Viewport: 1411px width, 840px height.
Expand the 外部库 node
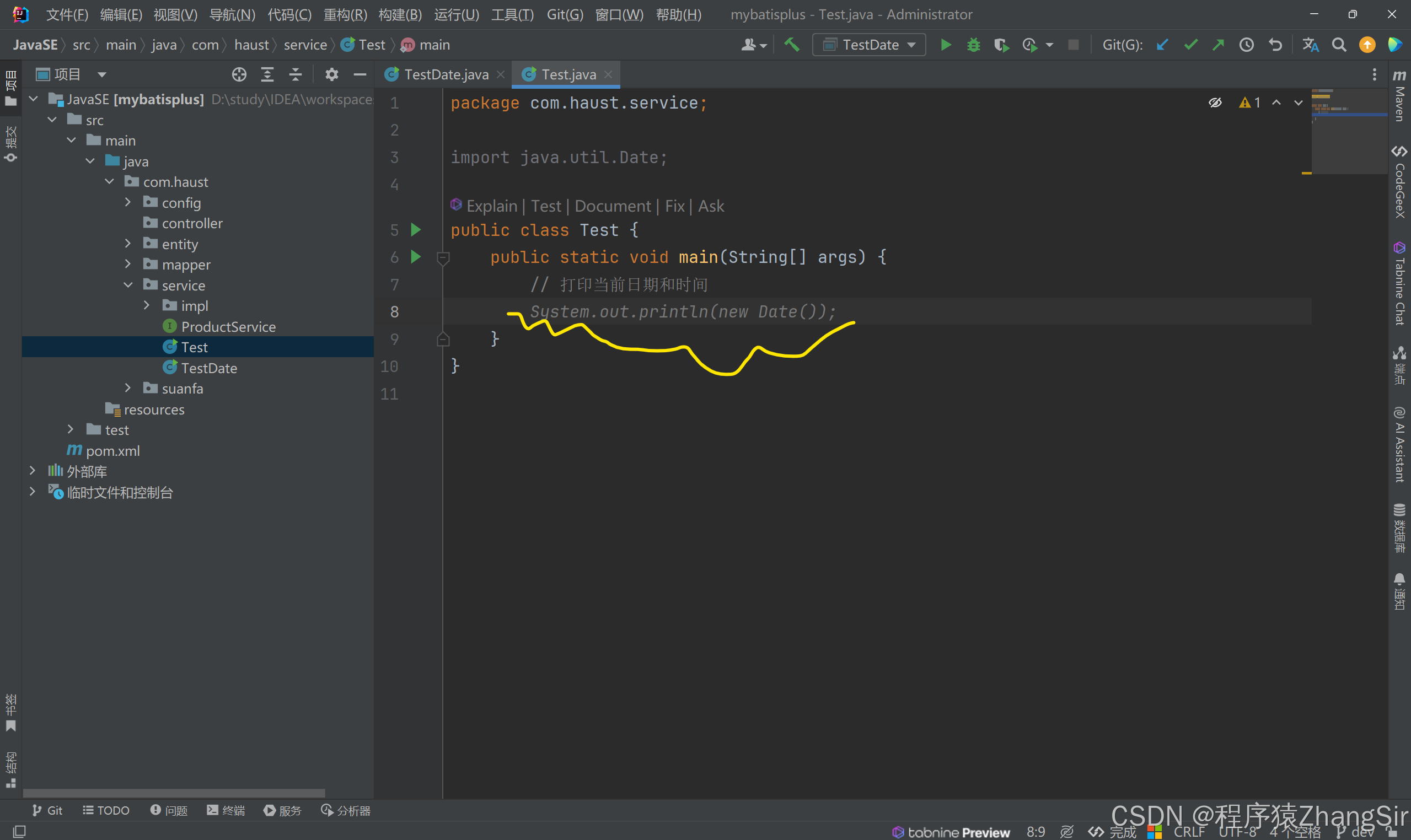pyautogui.click(x=33, y=471)
